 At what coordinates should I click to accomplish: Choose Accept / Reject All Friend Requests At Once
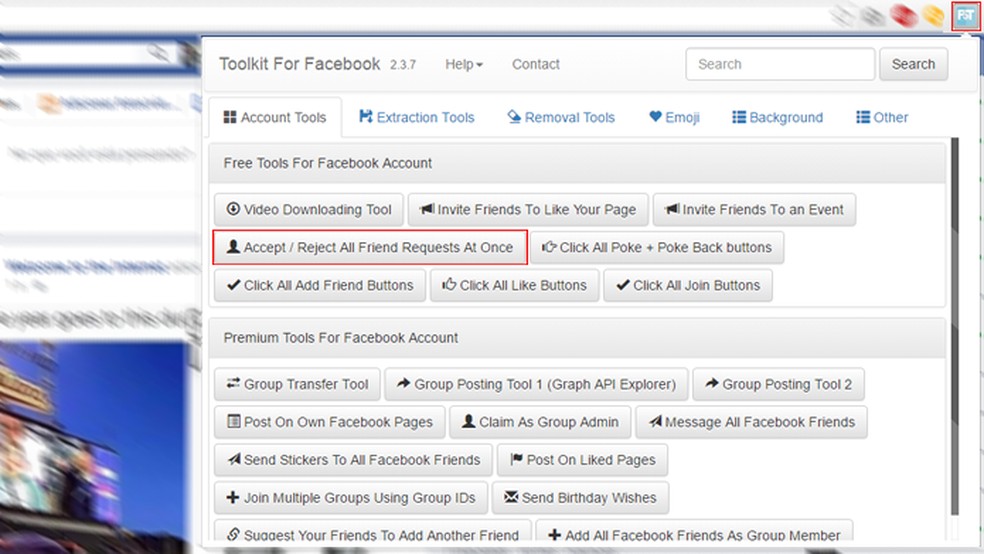[370, 247]
